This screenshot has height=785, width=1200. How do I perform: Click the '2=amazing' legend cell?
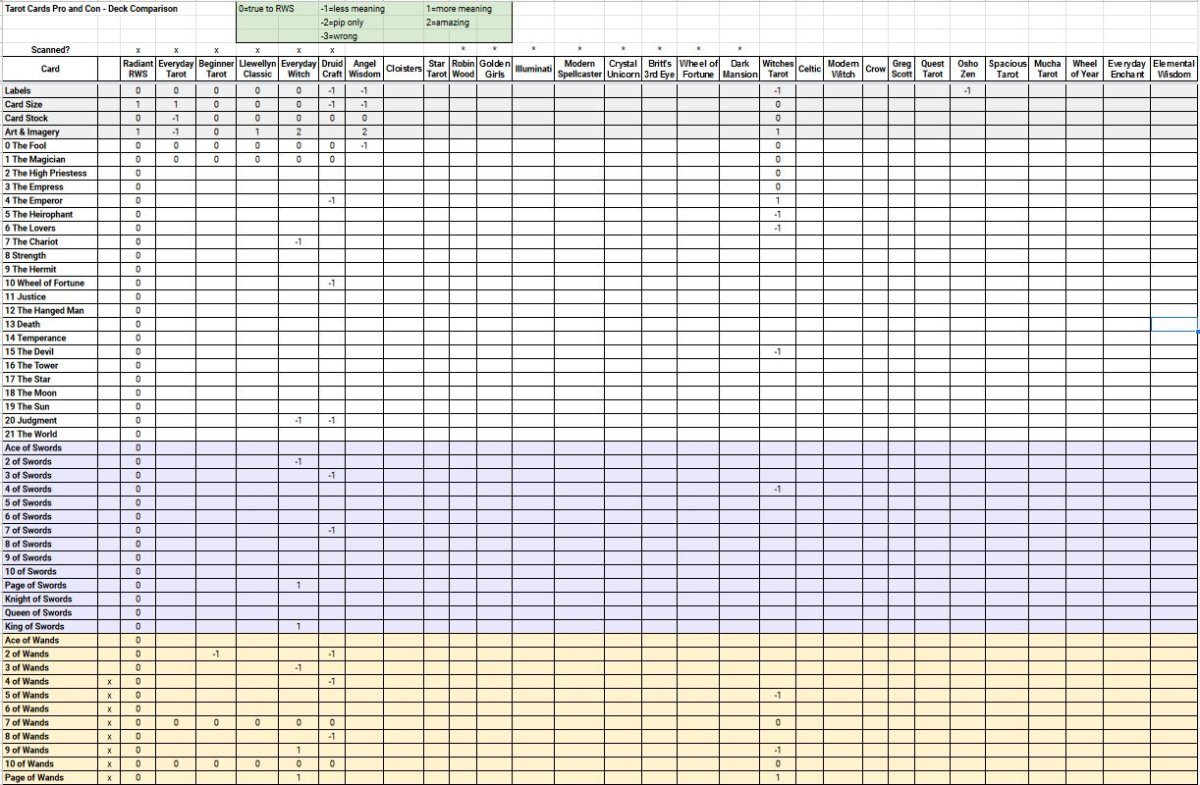point(447,22)
